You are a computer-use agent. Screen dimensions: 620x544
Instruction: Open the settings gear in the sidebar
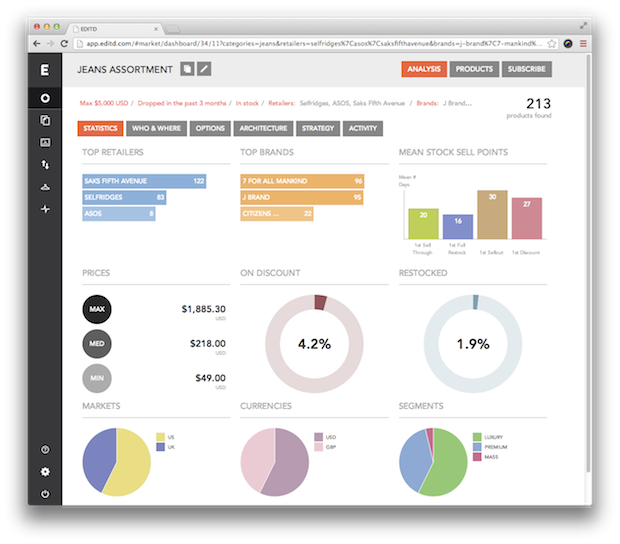pos(45,472)
